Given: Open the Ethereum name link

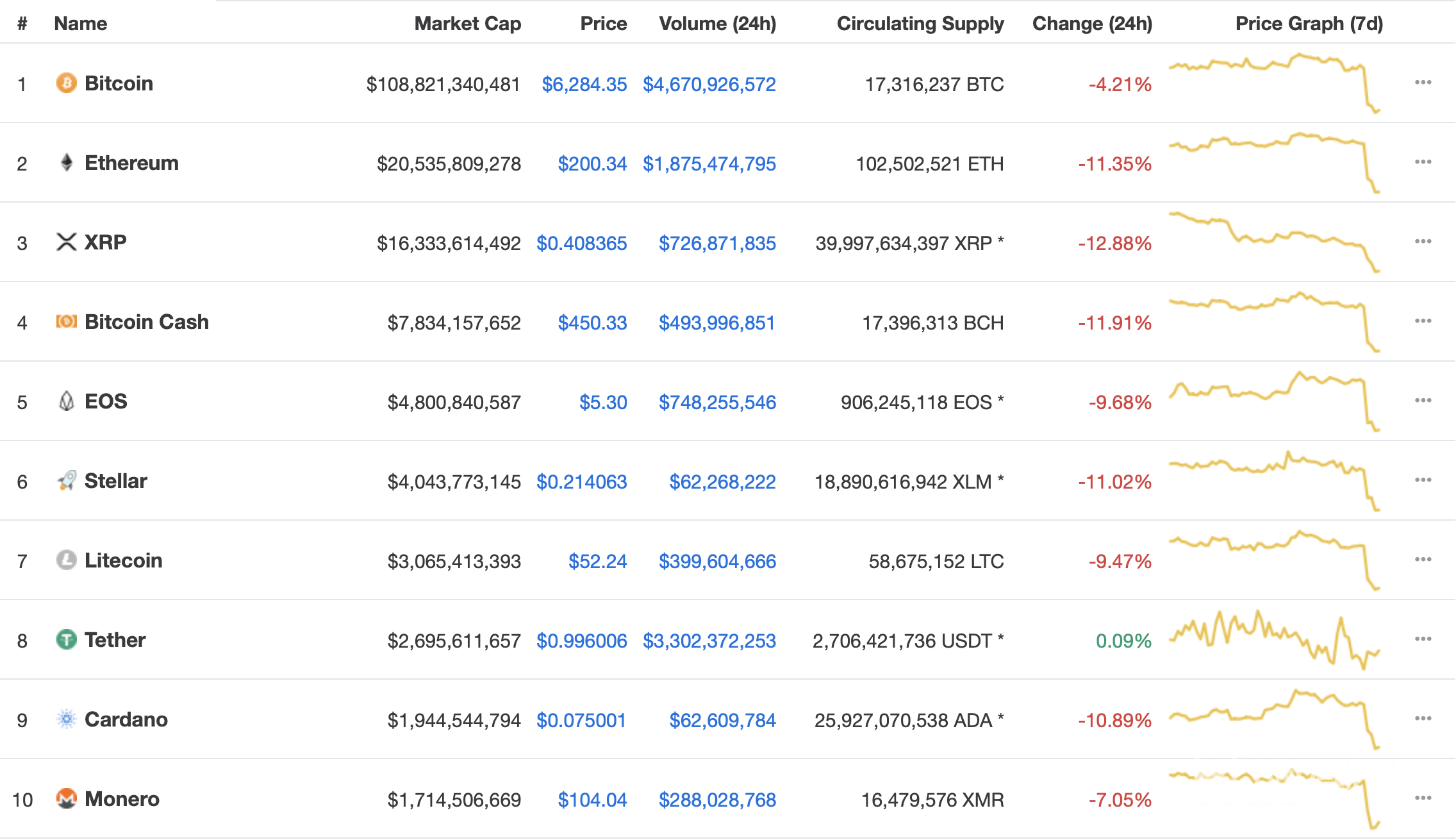Looking at the screenshot, I should pos(131,163).
